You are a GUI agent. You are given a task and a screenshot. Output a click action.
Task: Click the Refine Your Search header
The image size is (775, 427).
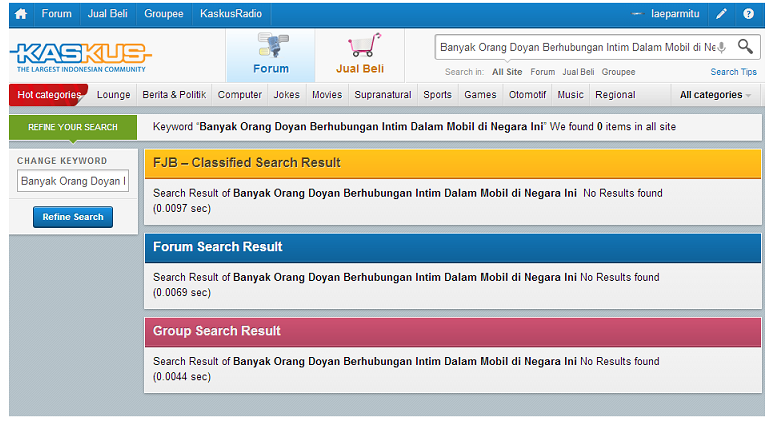[73, 128]
